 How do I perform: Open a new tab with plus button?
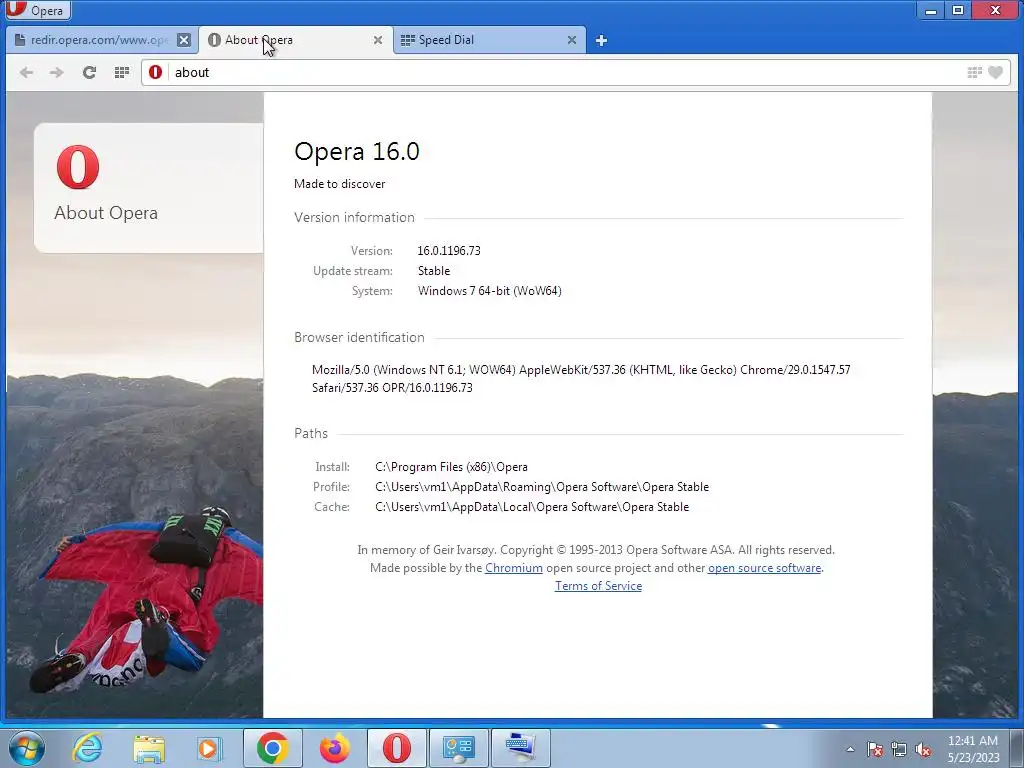(601, 40)
